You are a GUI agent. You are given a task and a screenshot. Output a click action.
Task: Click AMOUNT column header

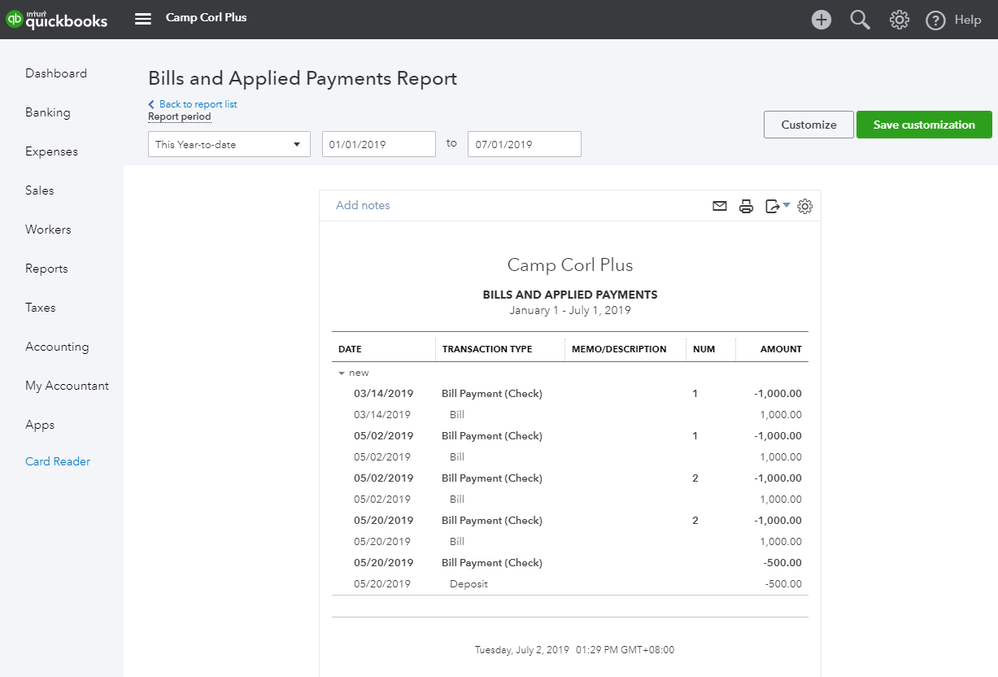click(781, 349)
